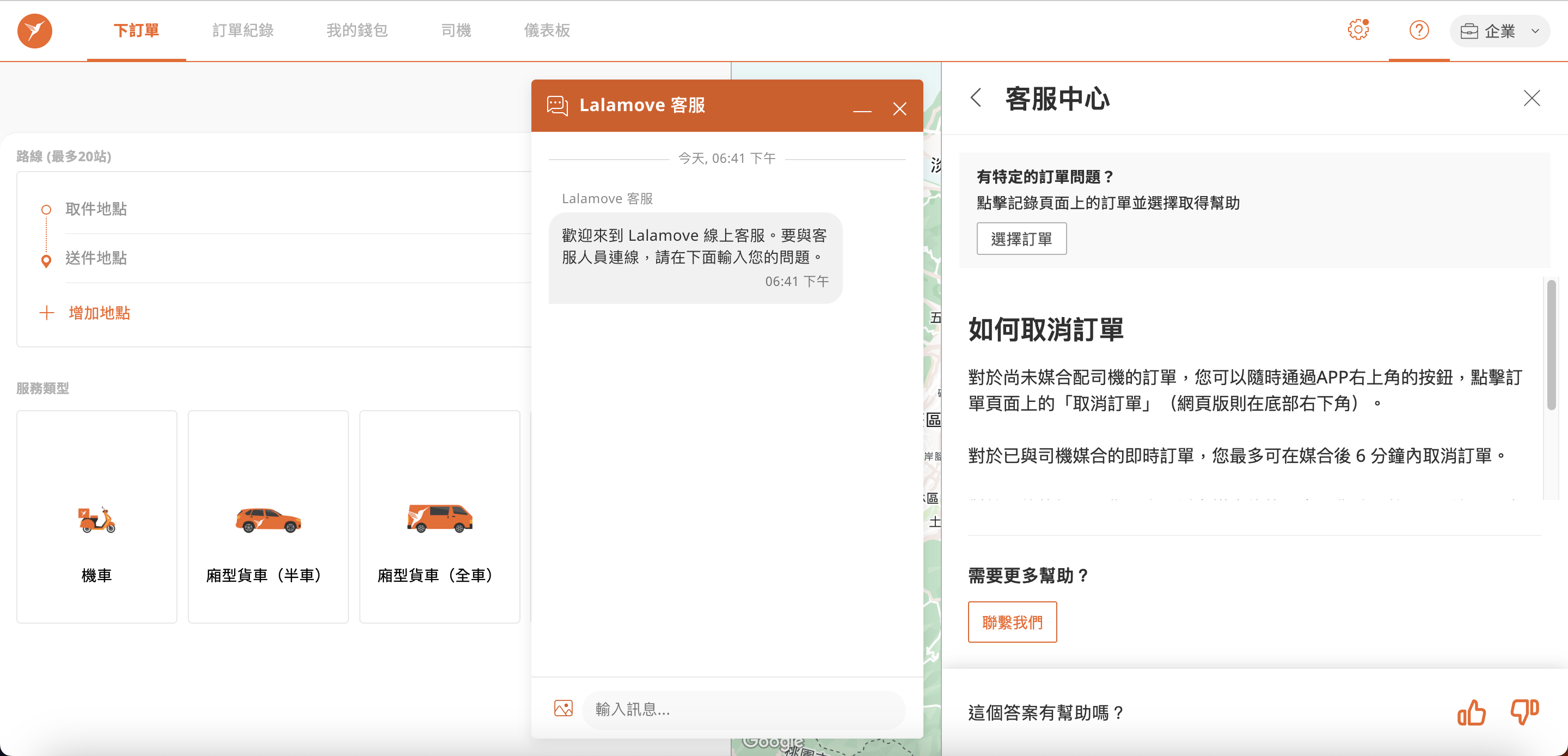Click the 這個答案有幫助嗎？ text

tap(1046, 713)
